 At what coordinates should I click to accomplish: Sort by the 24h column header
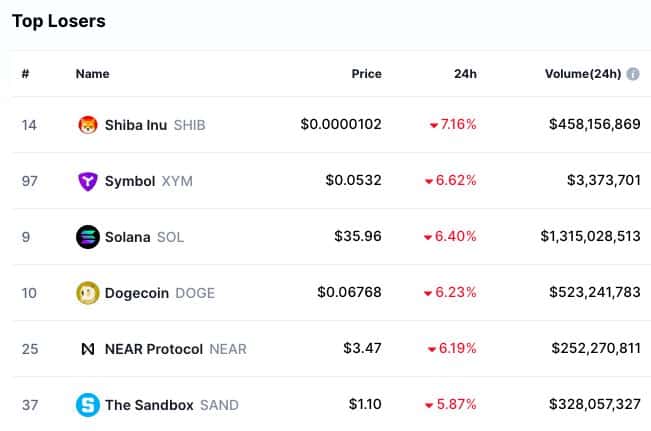[465, 74]
